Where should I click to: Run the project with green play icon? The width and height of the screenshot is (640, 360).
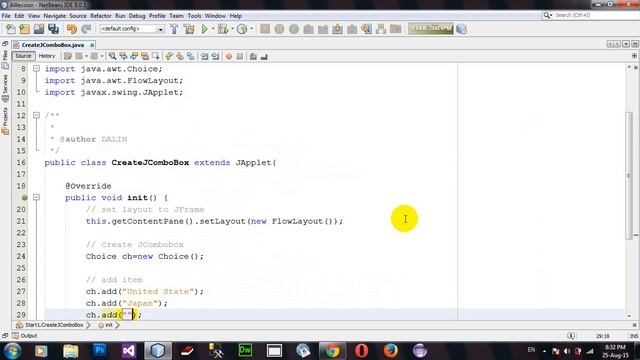204,29
